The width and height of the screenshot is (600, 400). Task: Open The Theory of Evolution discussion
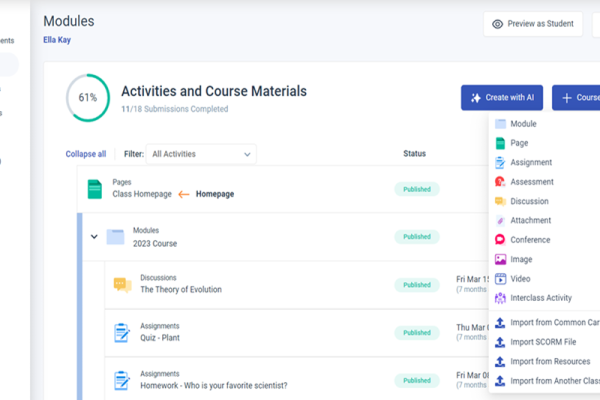coord(181,290)
